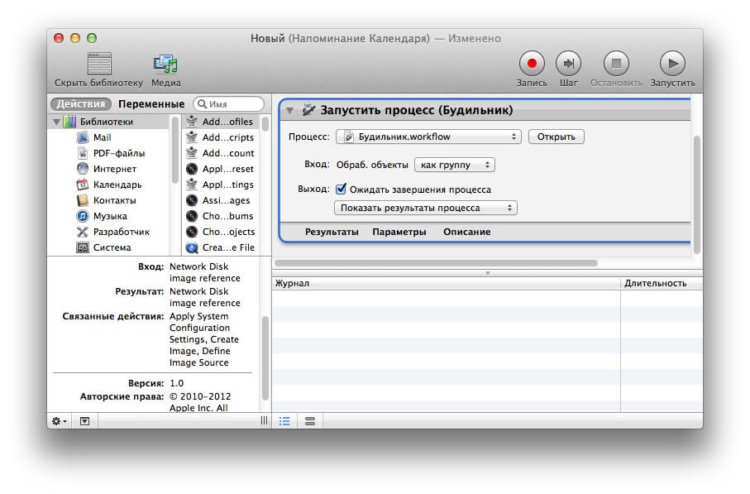Show the variables view icon
The image size is (750, 494).
point(310,421)
